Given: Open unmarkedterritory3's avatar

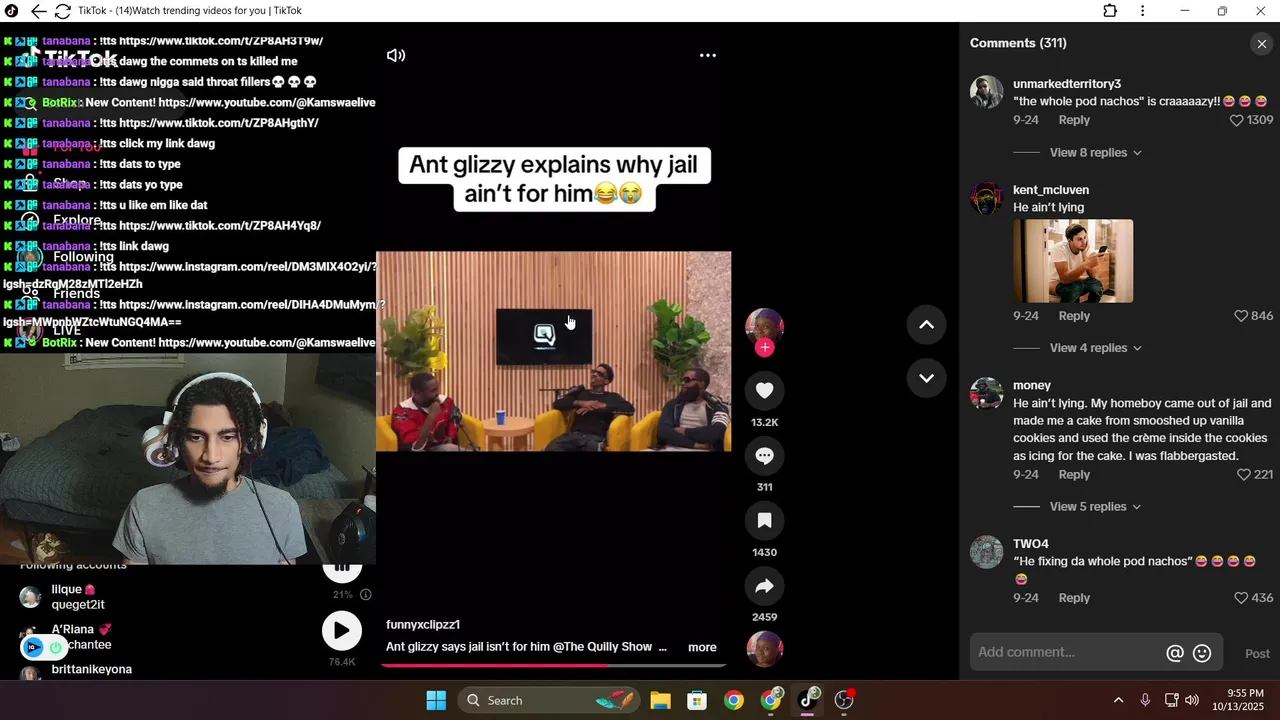Looking at the screenshot, I should (x=986, y=92).
